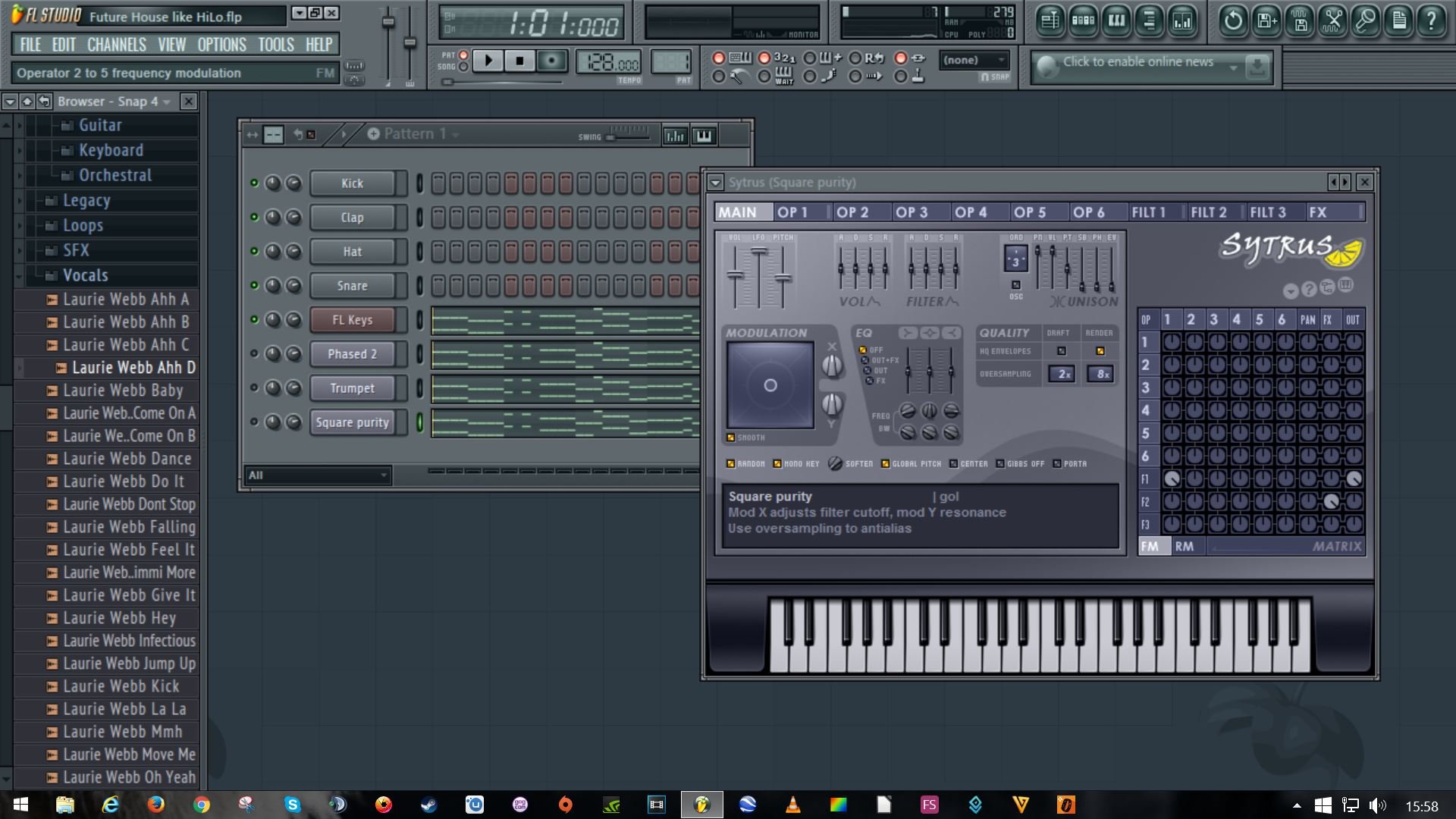Enable the Porta checkbox
Screen dimensions: 1456x819
click(1057, 463)
